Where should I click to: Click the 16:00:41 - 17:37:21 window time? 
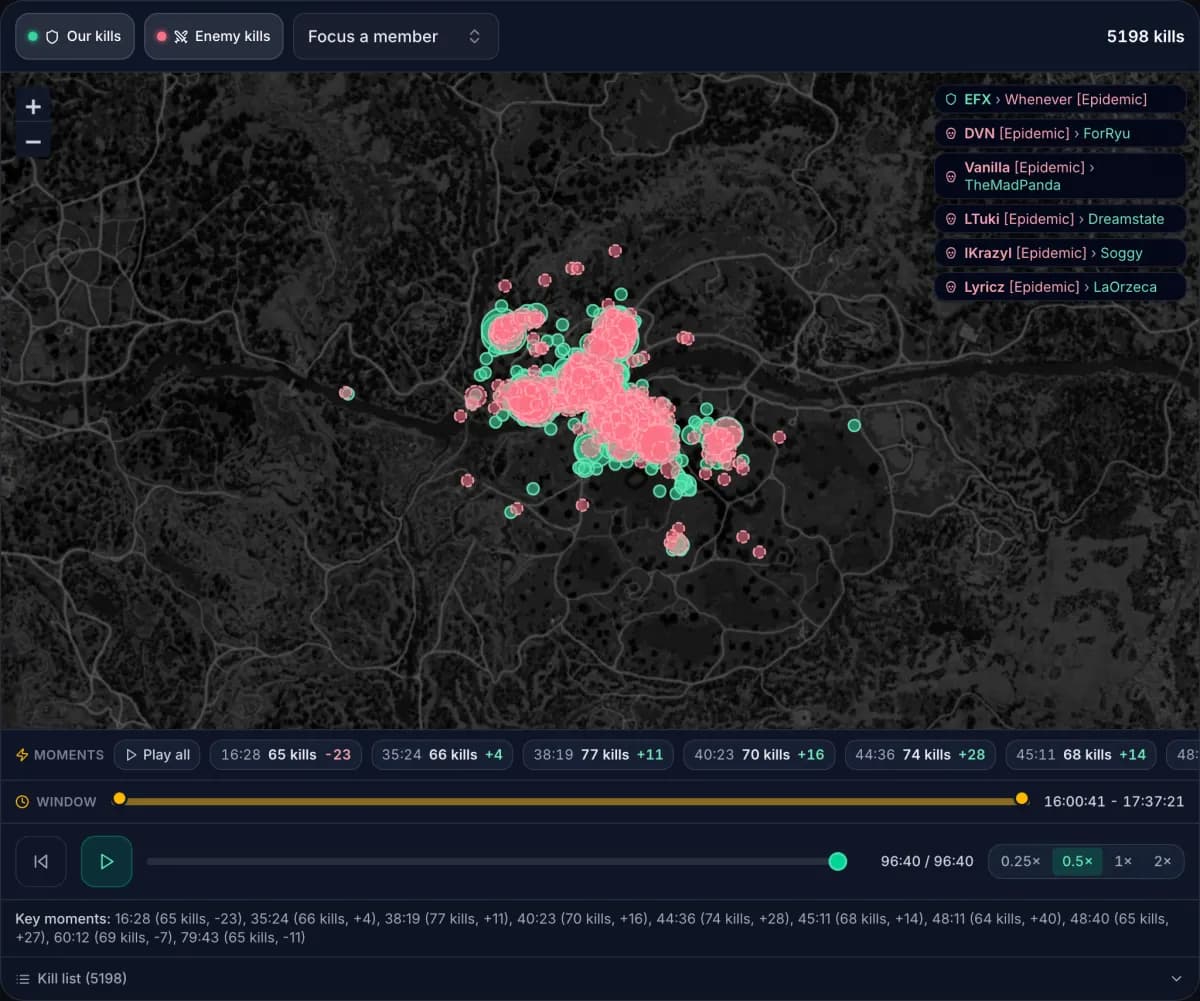(1114, 801)
